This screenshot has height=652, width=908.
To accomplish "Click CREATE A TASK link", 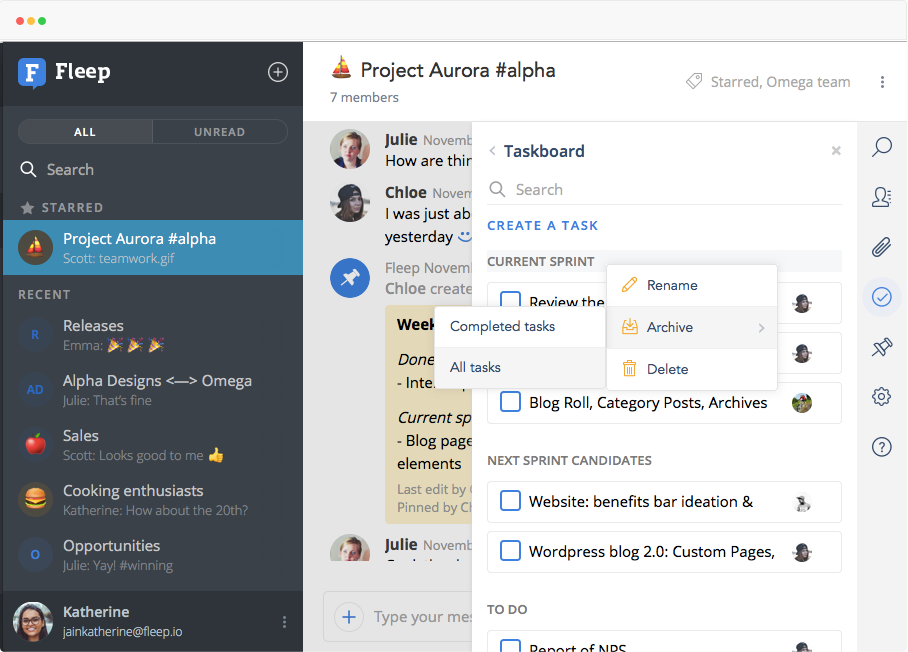I will point(543,226).
